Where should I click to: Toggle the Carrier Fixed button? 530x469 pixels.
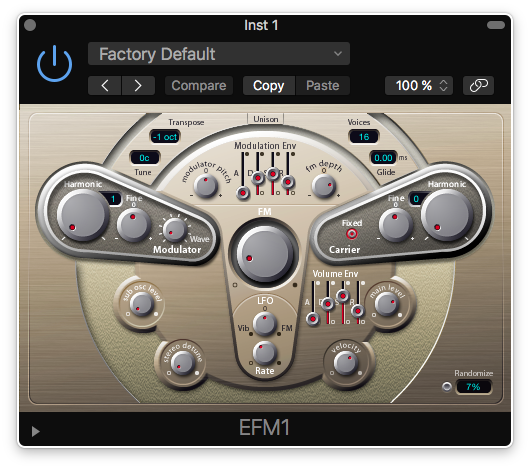352,234
